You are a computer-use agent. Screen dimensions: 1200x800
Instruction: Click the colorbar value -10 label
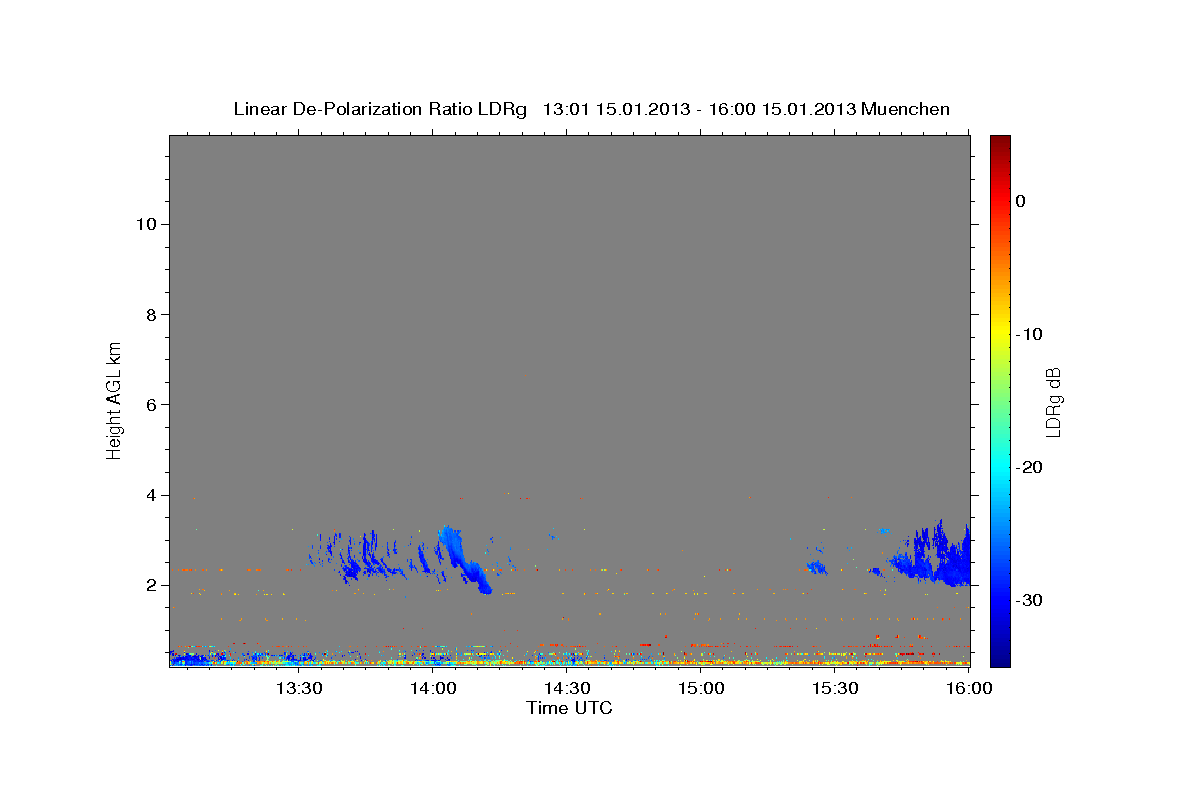(1029, 334)
